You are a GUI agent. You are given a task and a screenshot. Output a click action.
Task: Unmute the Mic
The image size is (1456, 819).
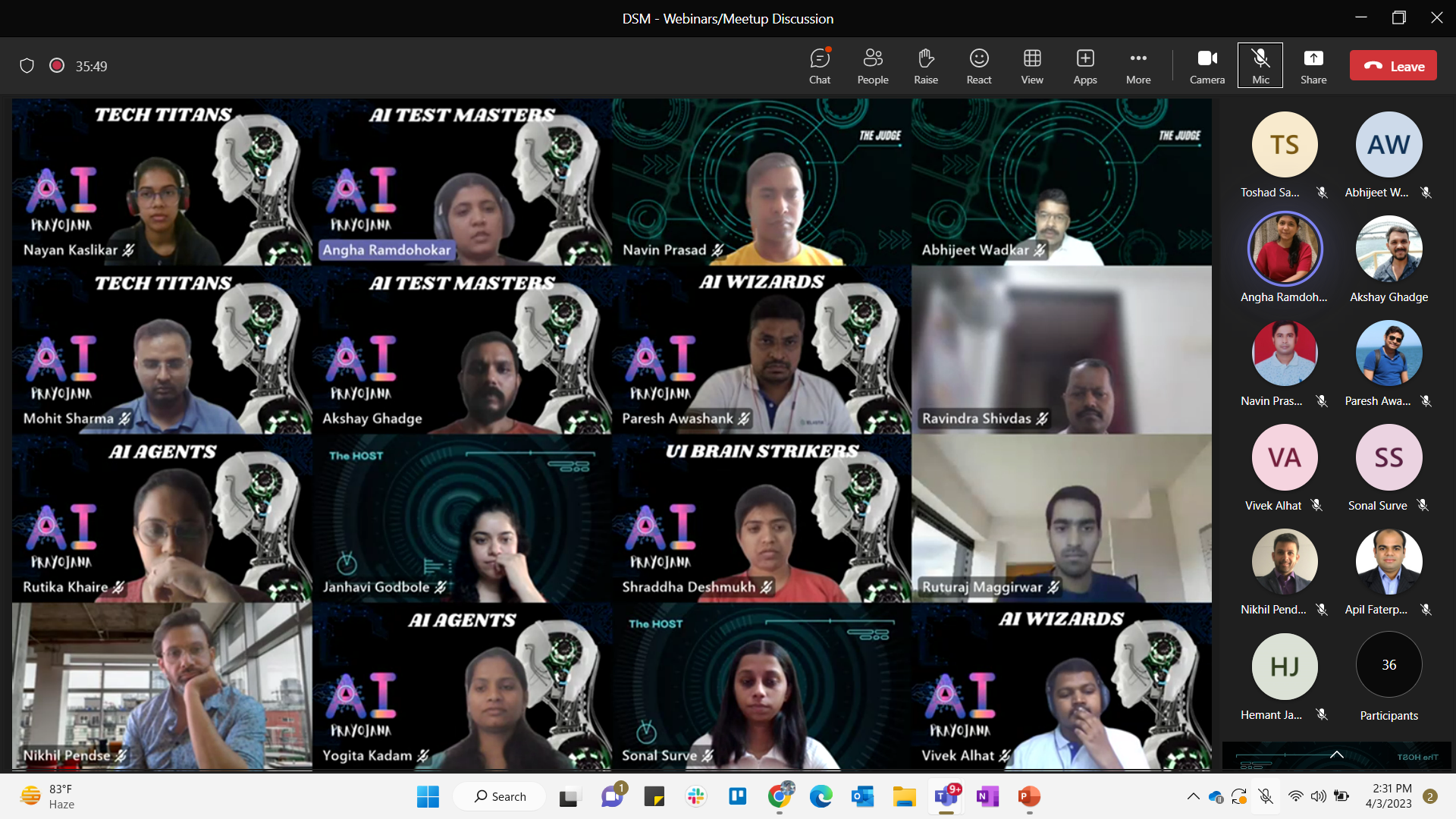point(1260,66)
